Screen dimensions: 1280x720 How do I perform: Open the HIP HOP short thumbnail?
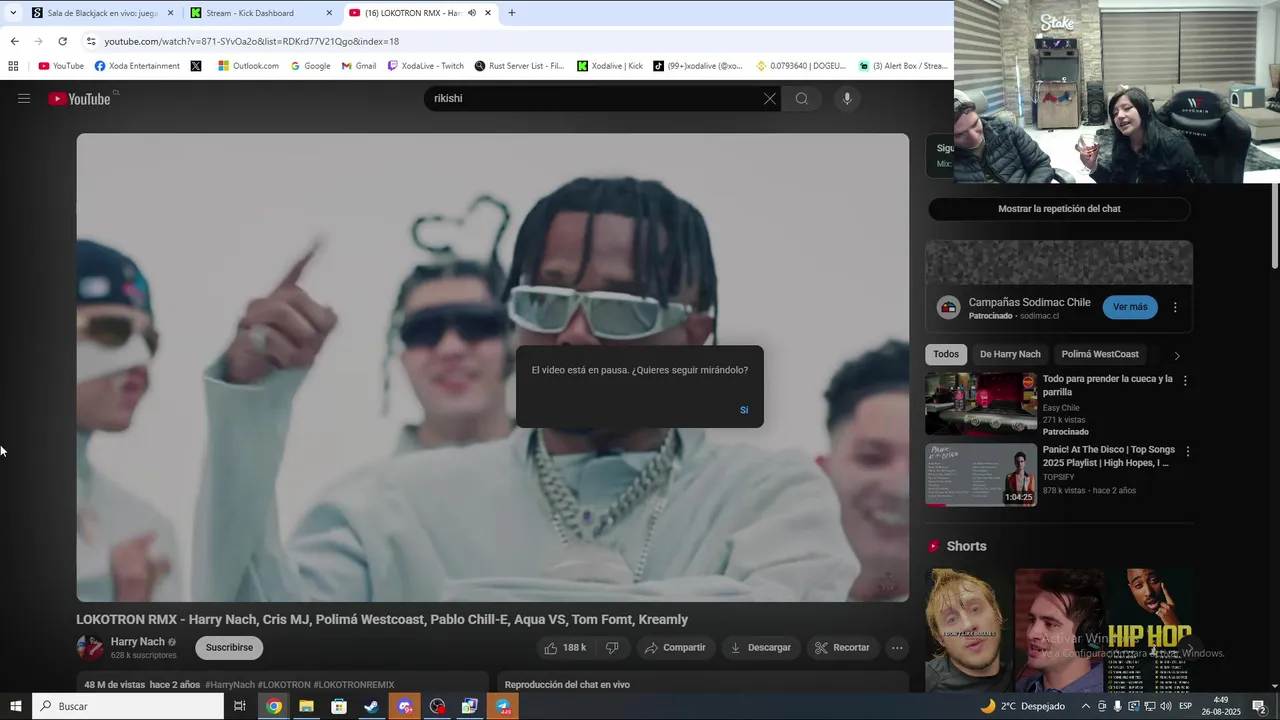point(1149,630)
